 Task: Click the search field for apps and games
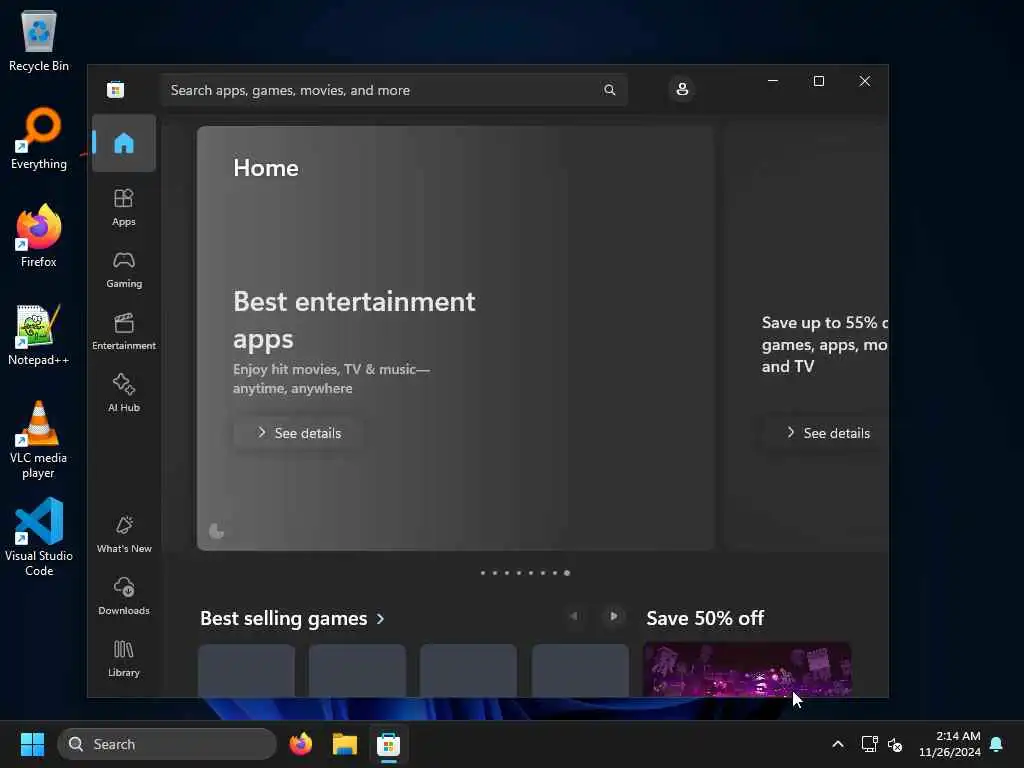point(394,90)
